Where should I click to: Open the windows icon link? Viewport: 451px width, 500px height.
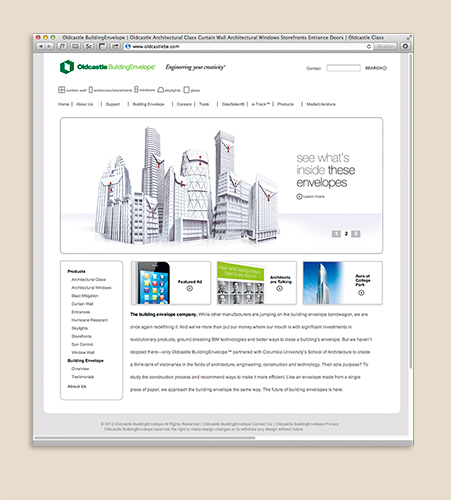(x=145, y=90)
